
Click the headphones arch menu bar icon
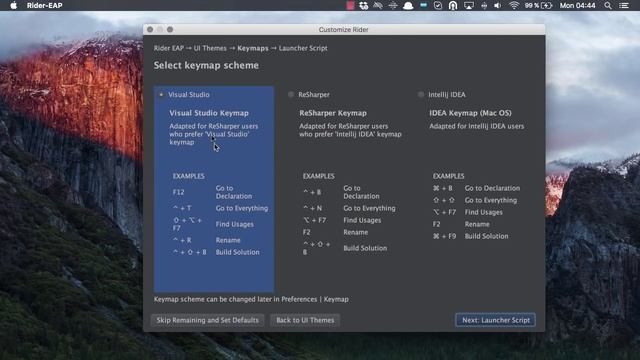tap(453, 5)
